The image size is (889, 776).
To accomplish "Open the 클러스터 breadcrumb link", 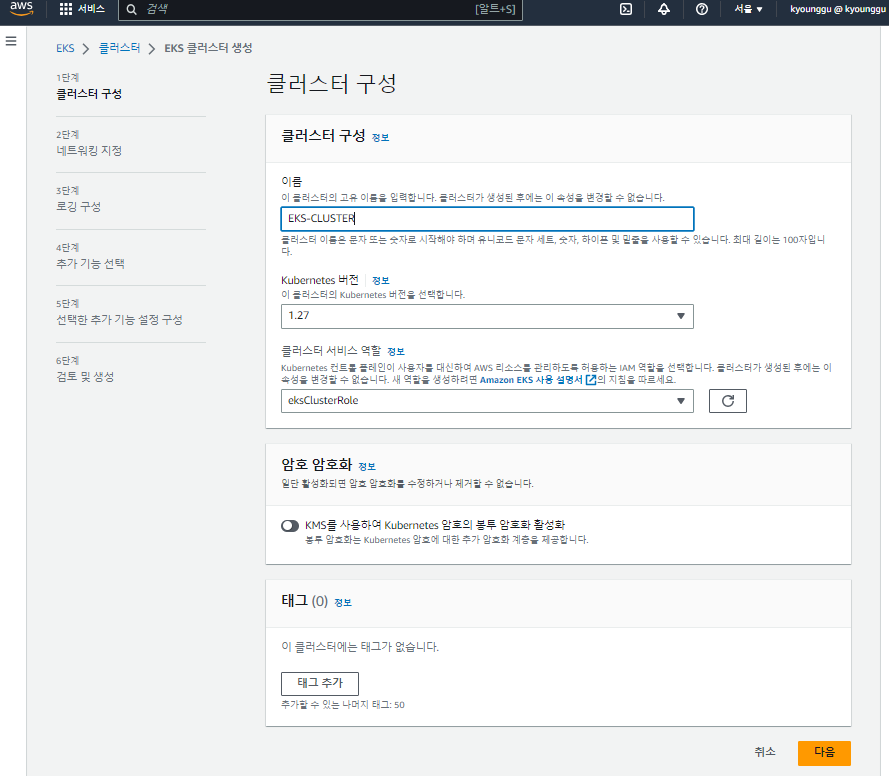I will (x=120, y=48).
